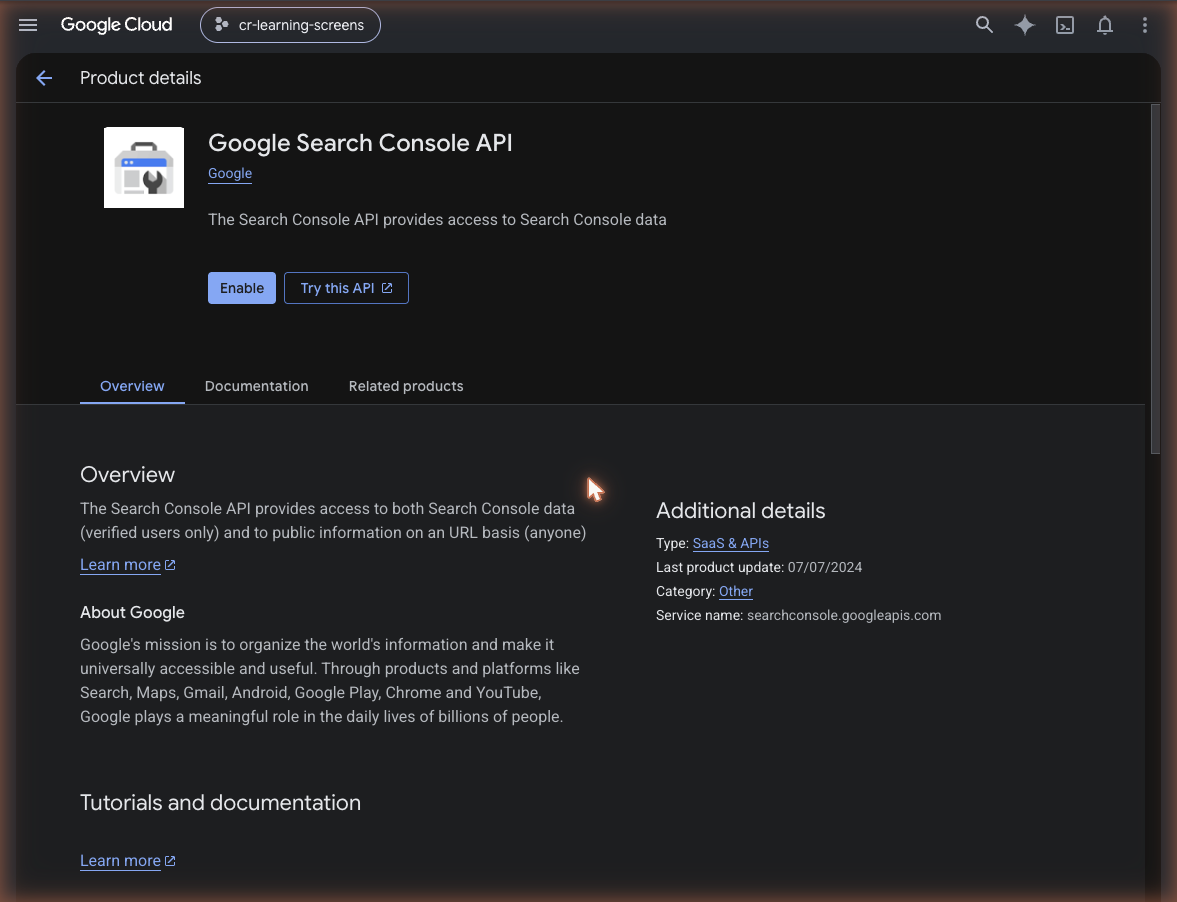
Task: Click the Tutorials and documentation heading
Action: (221, 803)
